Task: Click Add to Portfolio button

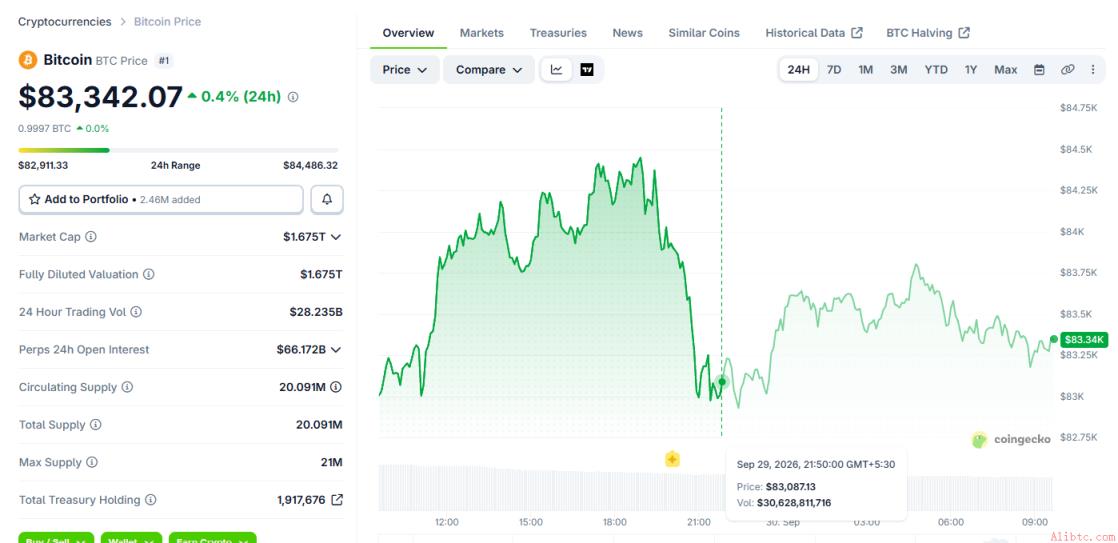Action: pyautogui.click(x=161, y=200)
